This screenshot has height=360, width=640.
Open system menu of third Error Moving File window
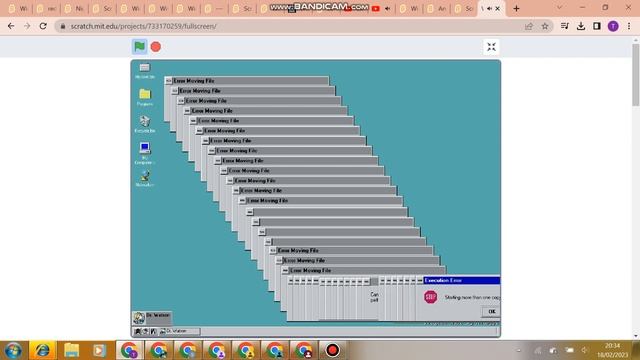click(181, 101)
